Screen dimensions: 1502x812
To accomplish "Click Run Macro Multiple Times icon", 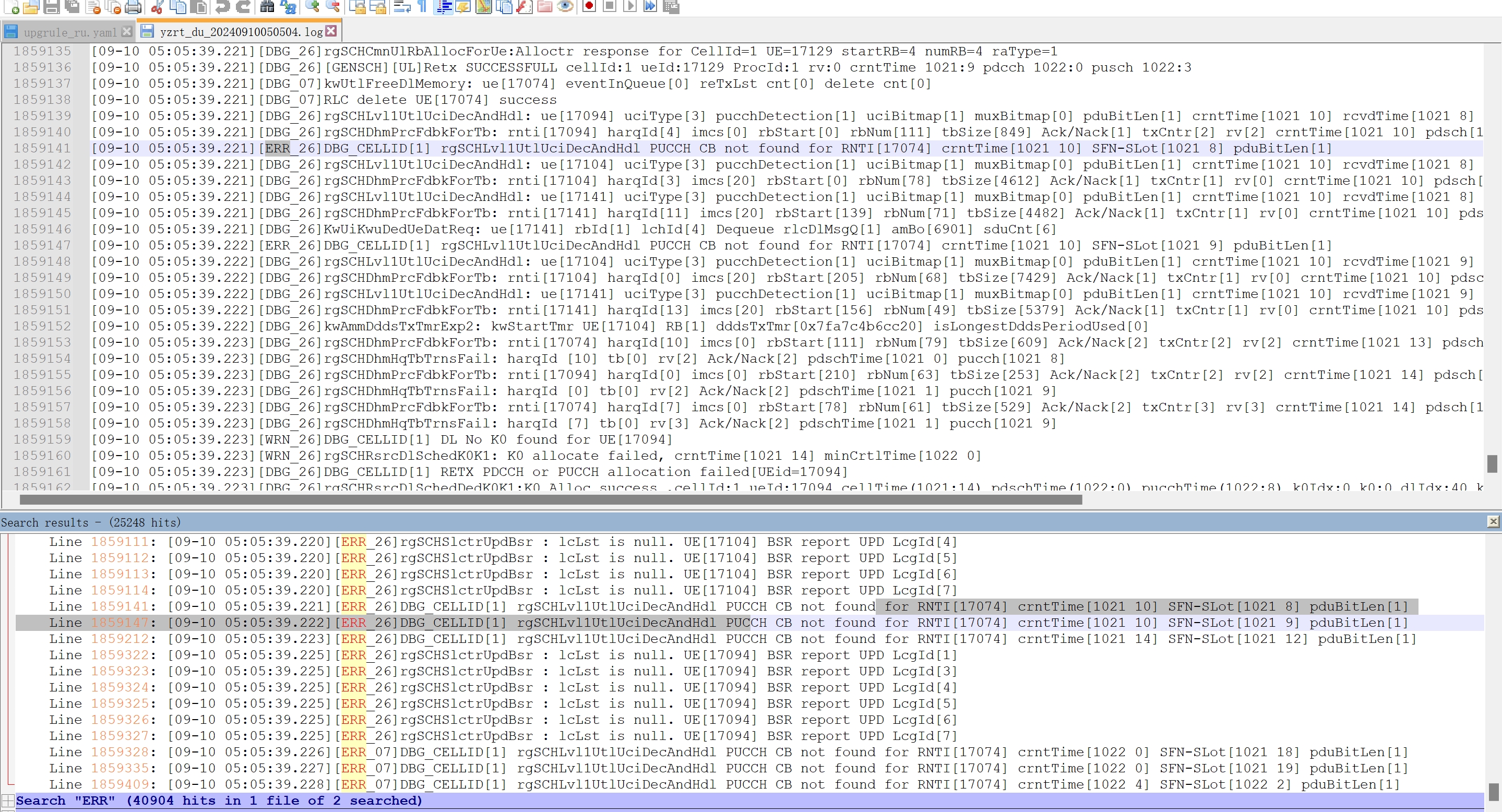I will coord(650,7).
